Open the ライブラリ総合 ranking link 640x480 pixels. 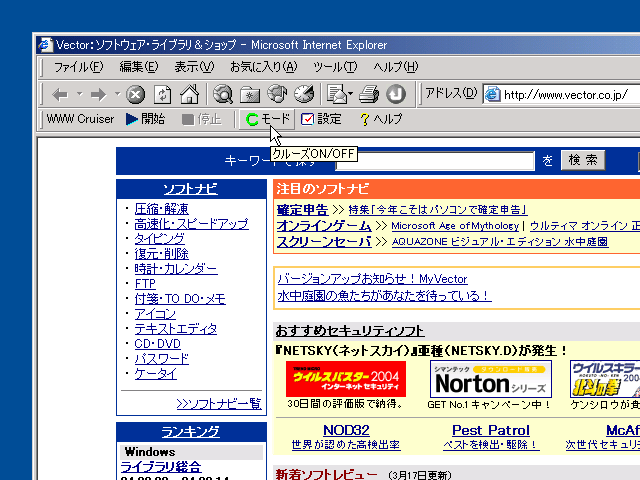[161, 467]
